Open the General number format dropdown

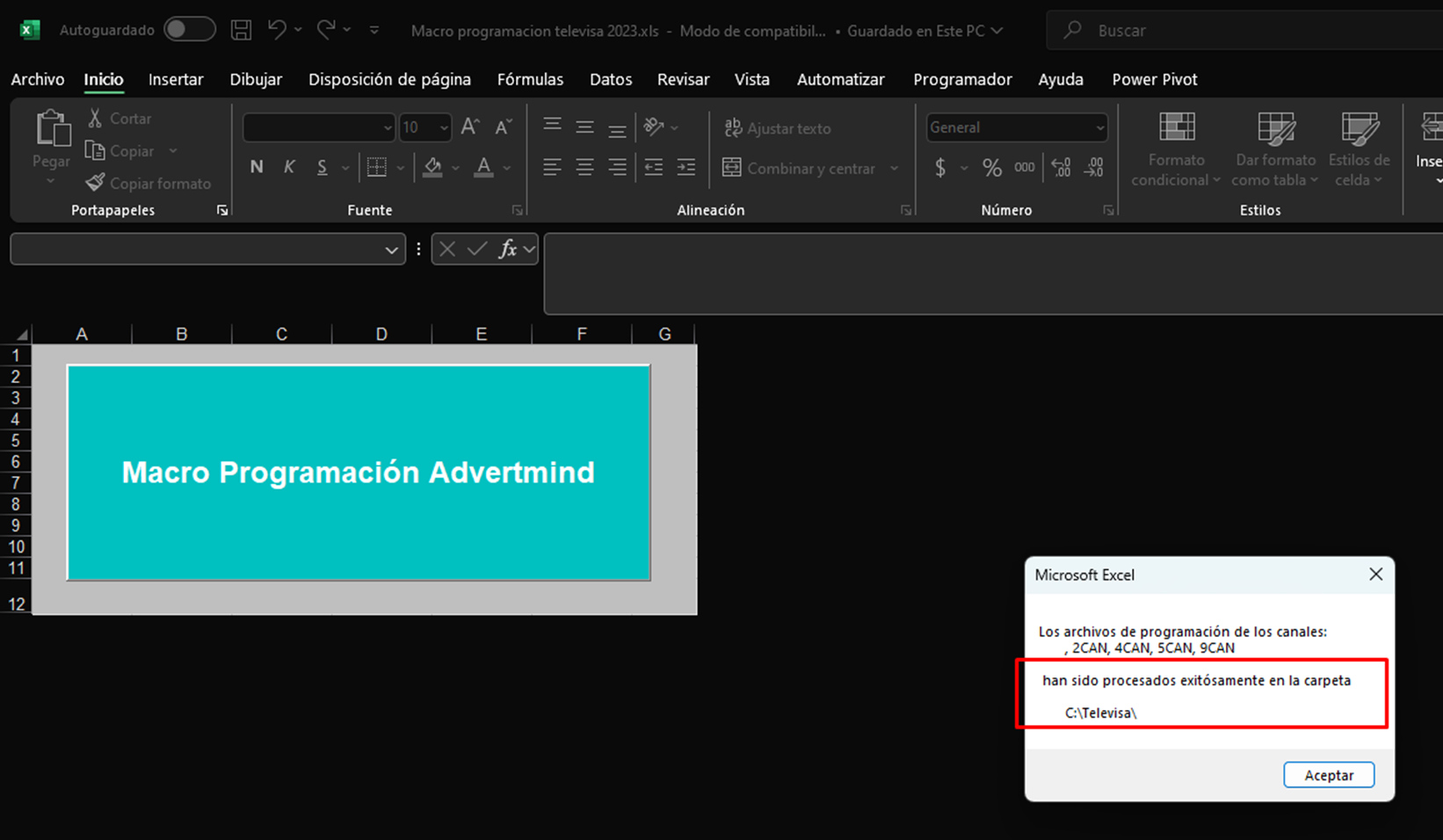point(1099,127)
